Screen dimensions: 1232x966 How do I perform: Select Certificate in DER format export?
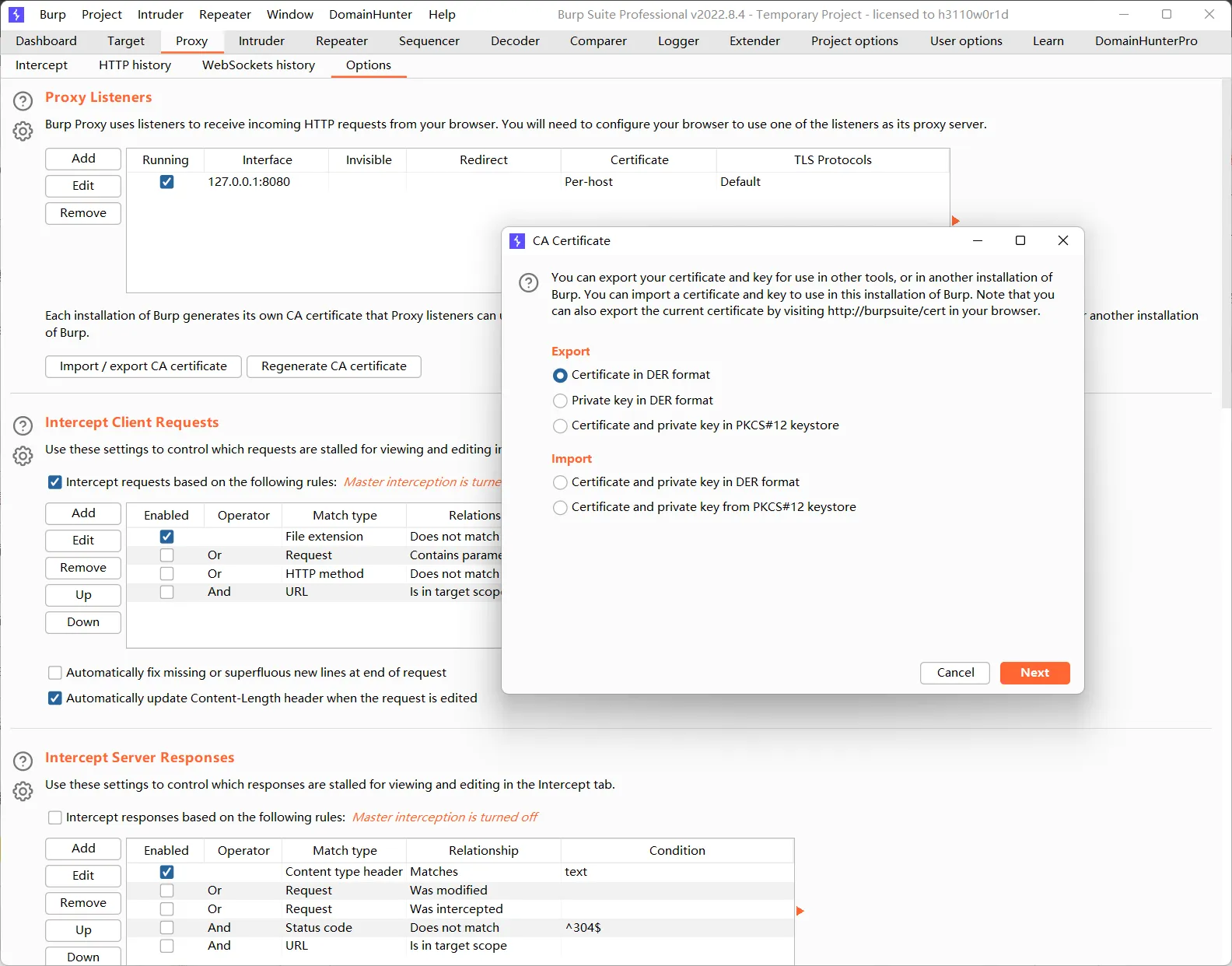point(560,376)
